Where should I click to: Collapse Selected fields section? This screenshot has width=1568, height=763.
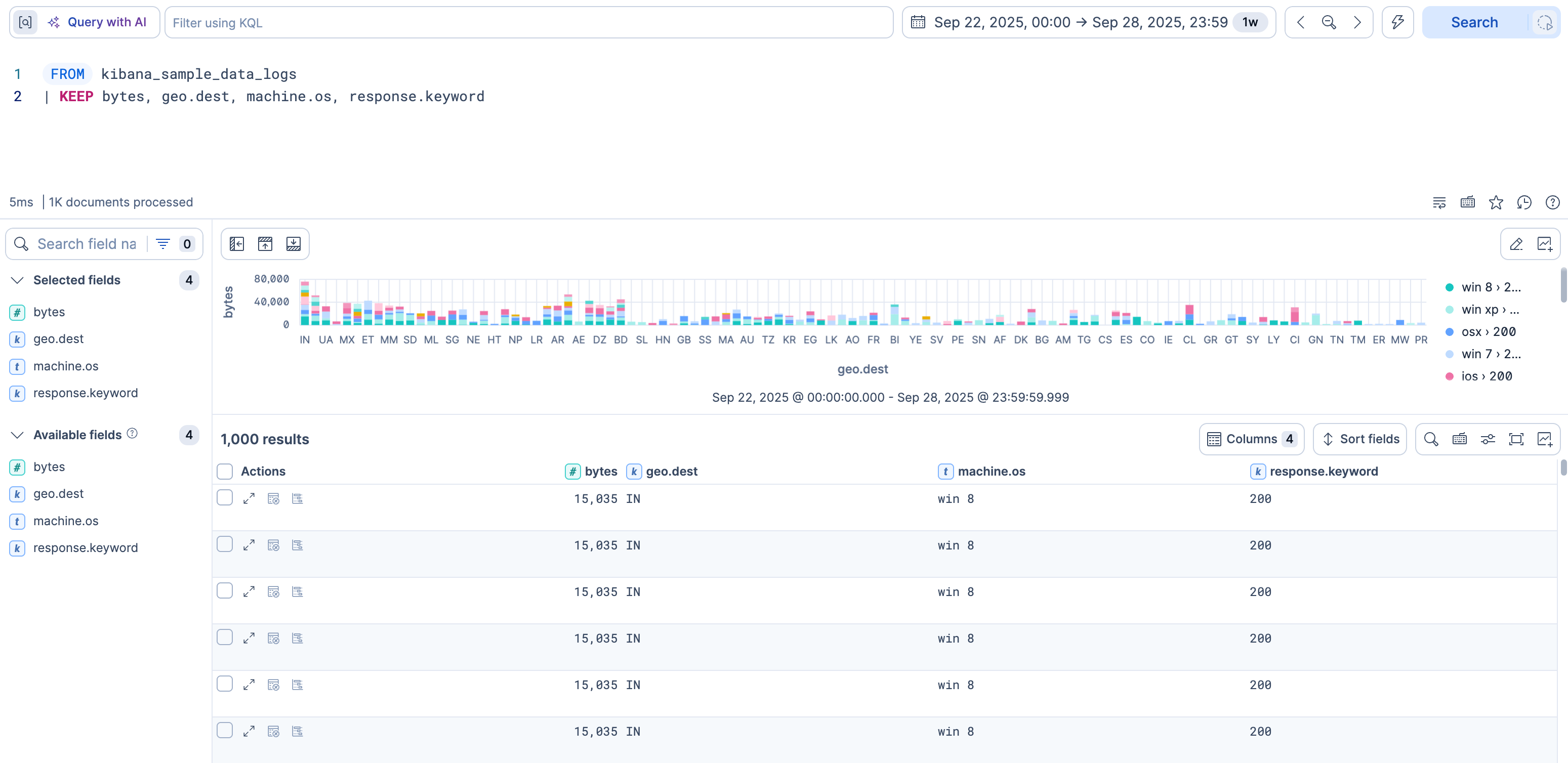point(17,280)
